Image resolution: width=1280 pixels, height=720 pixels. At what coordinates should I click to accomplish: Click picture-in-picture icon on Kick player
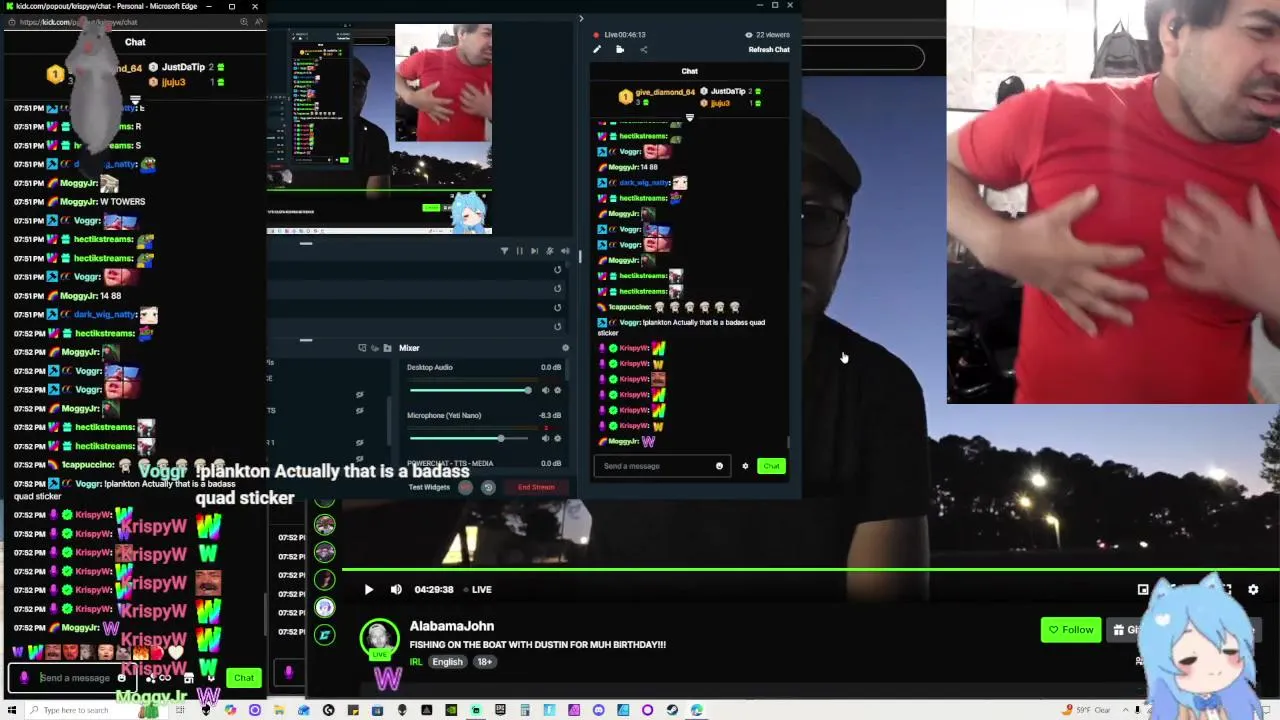tap(1143, 590)
